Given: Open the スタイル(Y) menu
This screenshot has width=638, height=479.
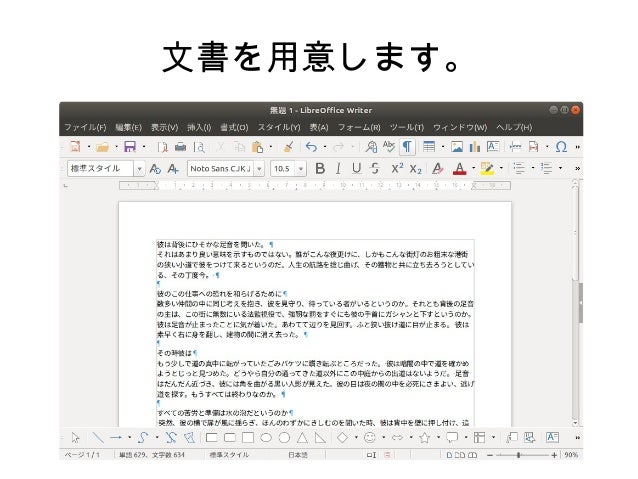Looking at the screenshot, I should pos(279,127).
